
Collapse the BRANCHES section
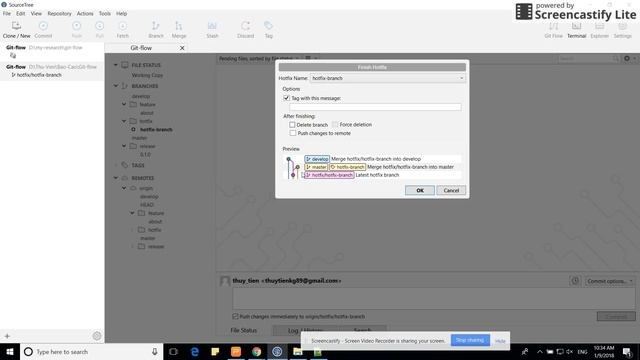click(x=116, y=86)
